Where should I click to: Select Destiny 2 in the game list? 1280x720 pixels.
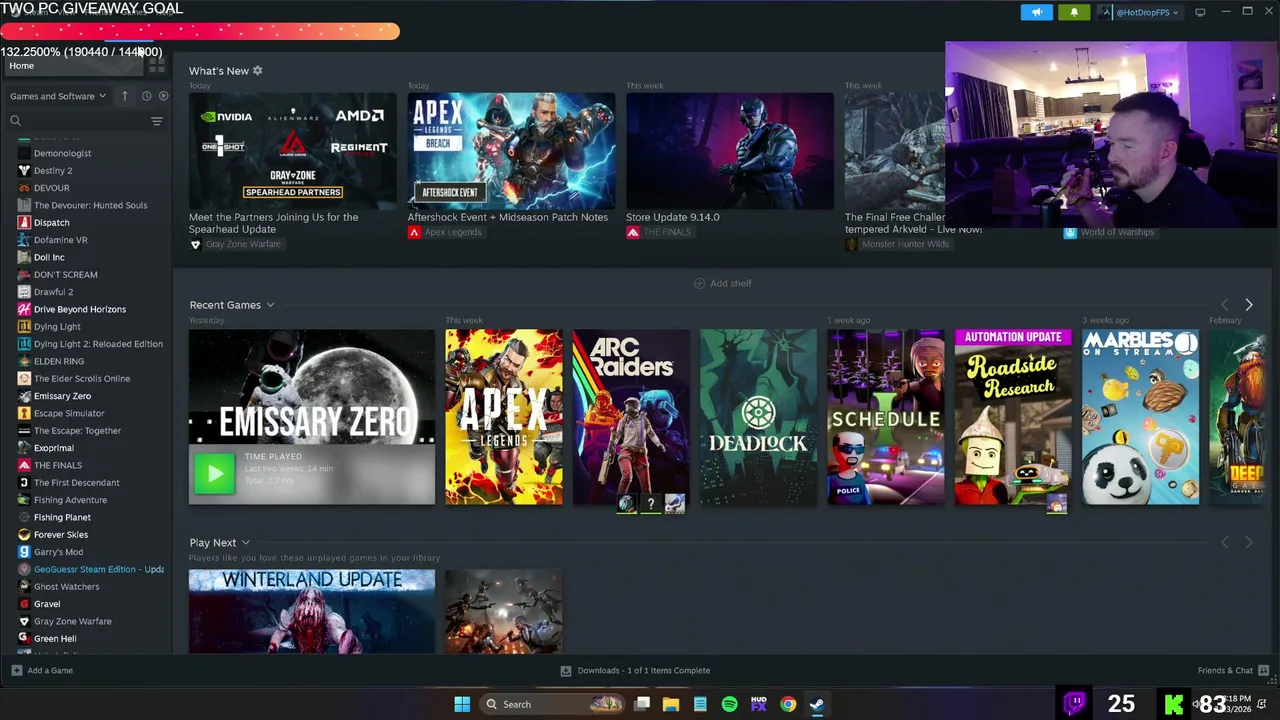click(x=53, y=171)
